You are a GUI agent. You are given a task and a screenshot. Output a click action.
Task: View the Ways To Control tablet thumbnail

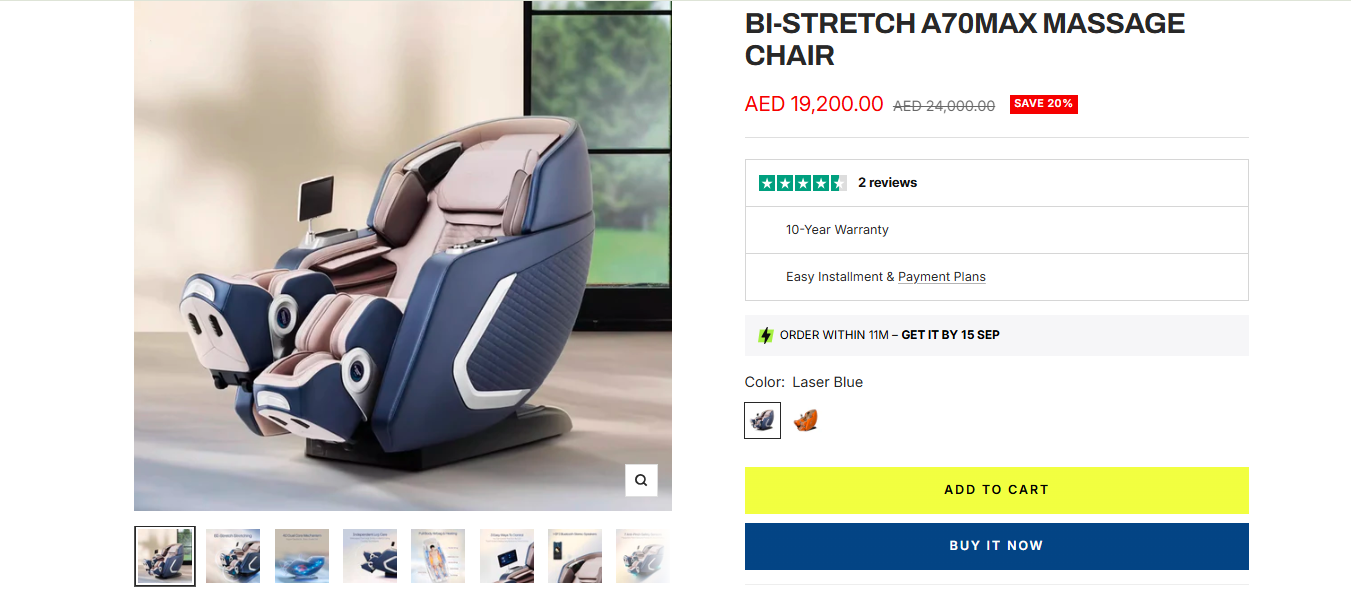pos(507,556)
